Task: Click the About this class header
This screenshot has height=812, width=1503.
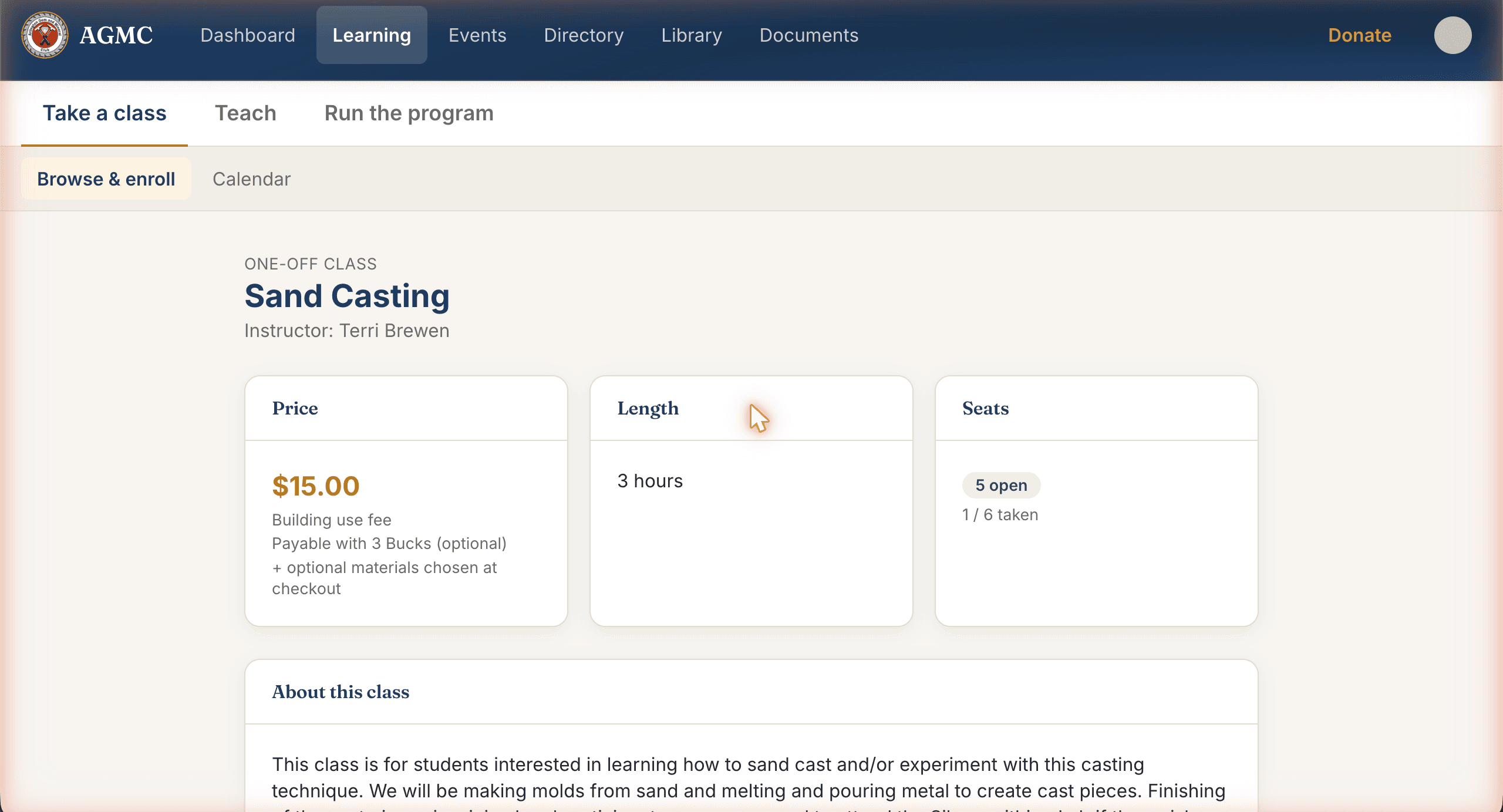Action: 341,692
